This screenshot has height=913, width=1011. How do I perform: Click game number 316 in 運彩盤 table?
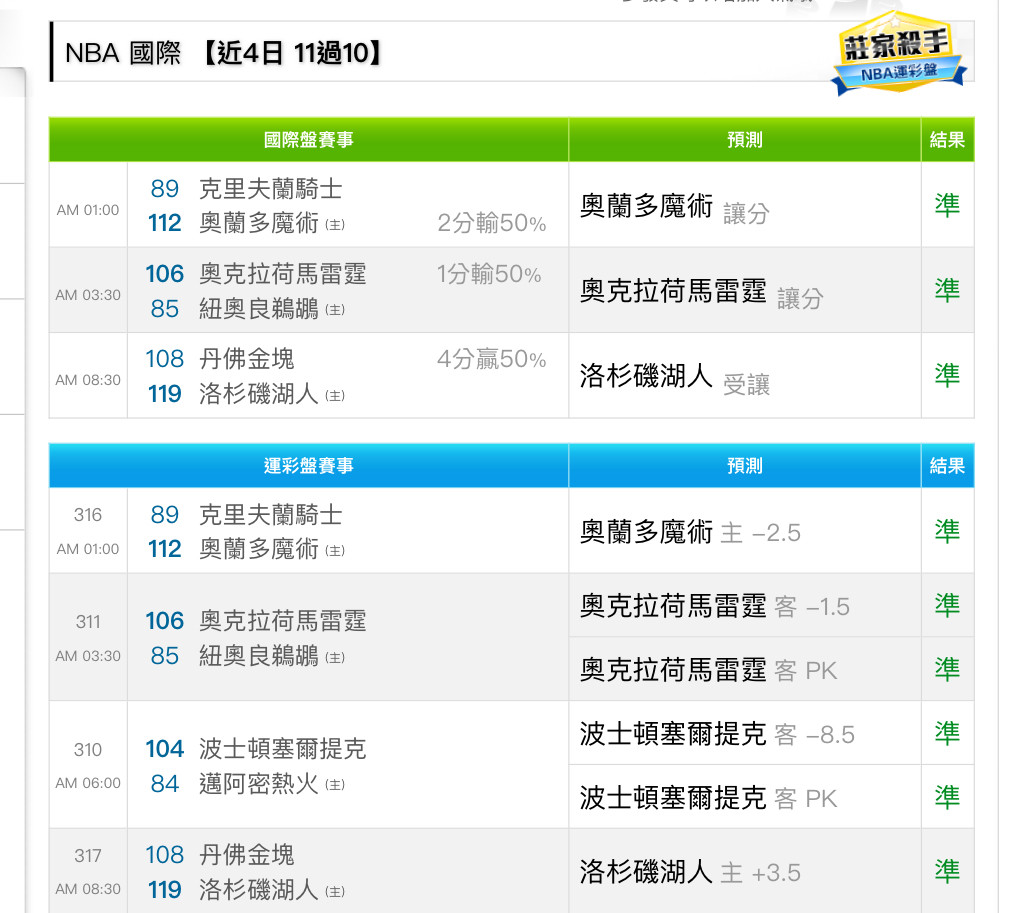click(x=88, y=515)
